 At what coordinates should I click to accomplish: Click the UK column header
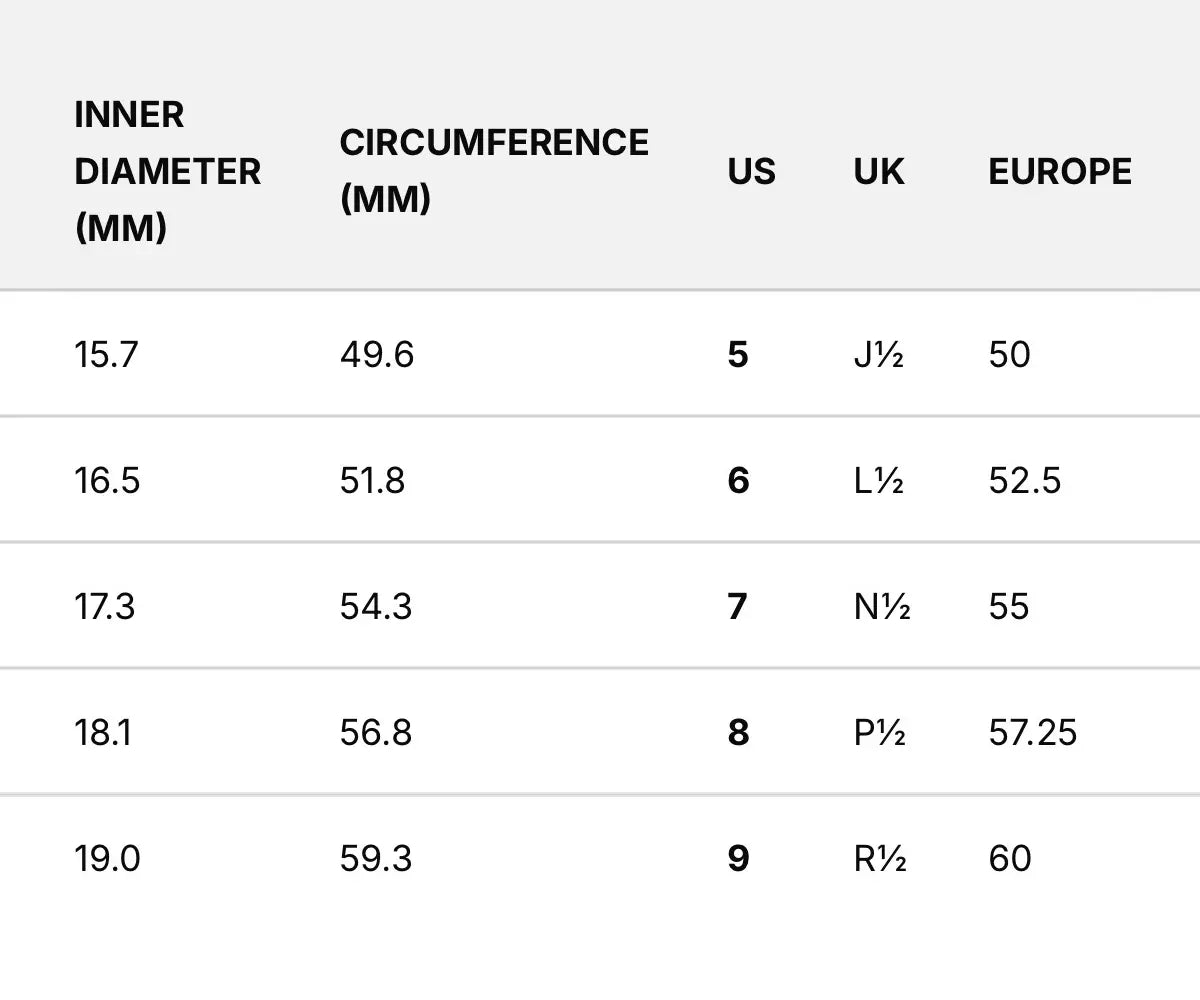point(879,172)
